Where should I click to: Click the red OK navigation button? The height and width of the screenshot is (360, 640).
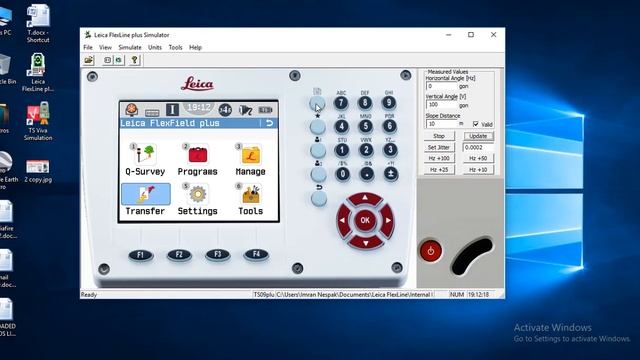pos(365,220)
